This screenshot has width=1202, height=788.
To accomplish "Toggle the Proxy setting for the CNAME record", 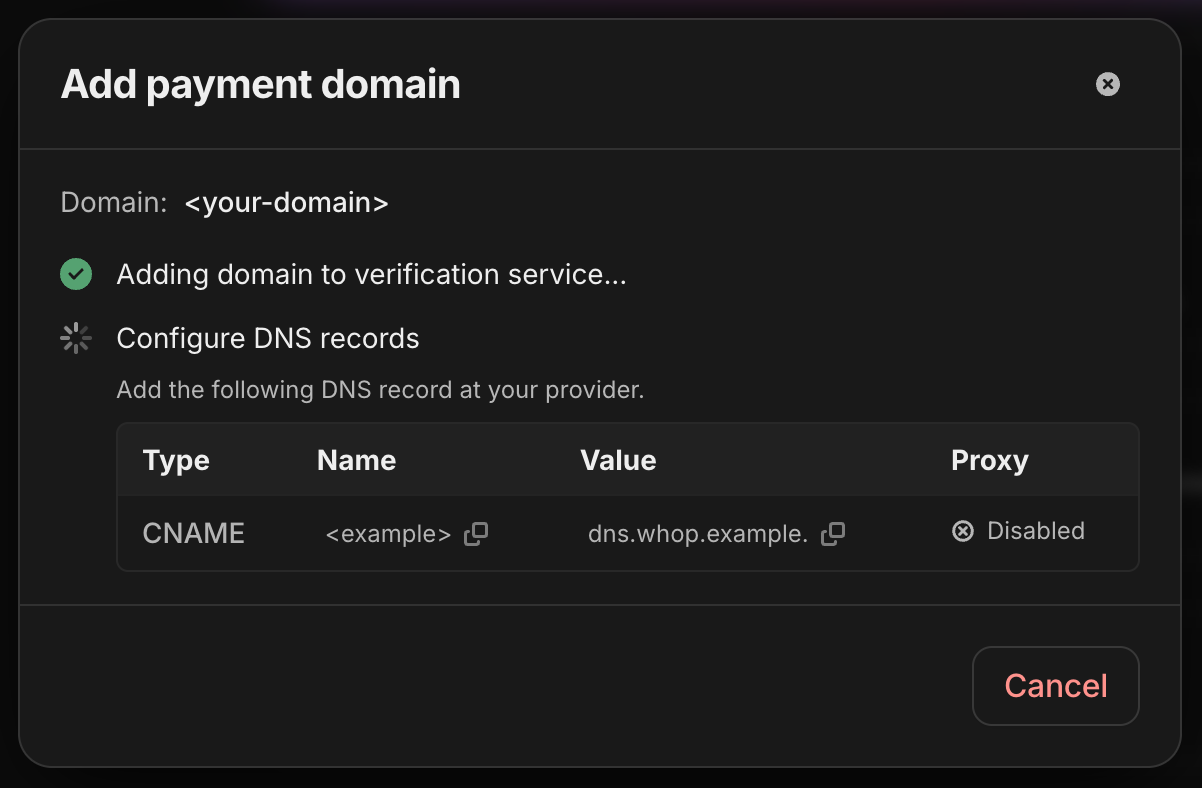I will point(1018,531).
